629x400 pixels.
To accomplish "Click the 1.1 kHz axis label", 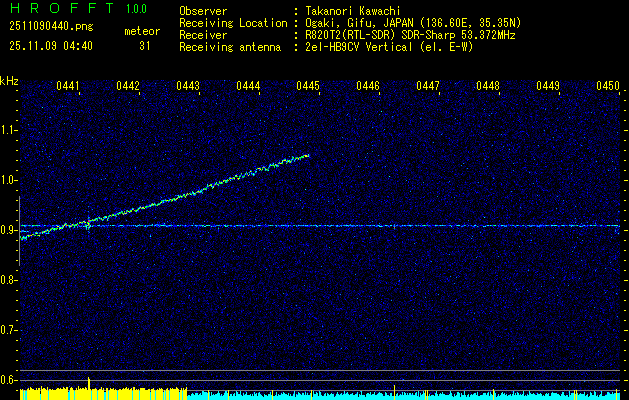I will pyautogui.click(x=9, y=130).
